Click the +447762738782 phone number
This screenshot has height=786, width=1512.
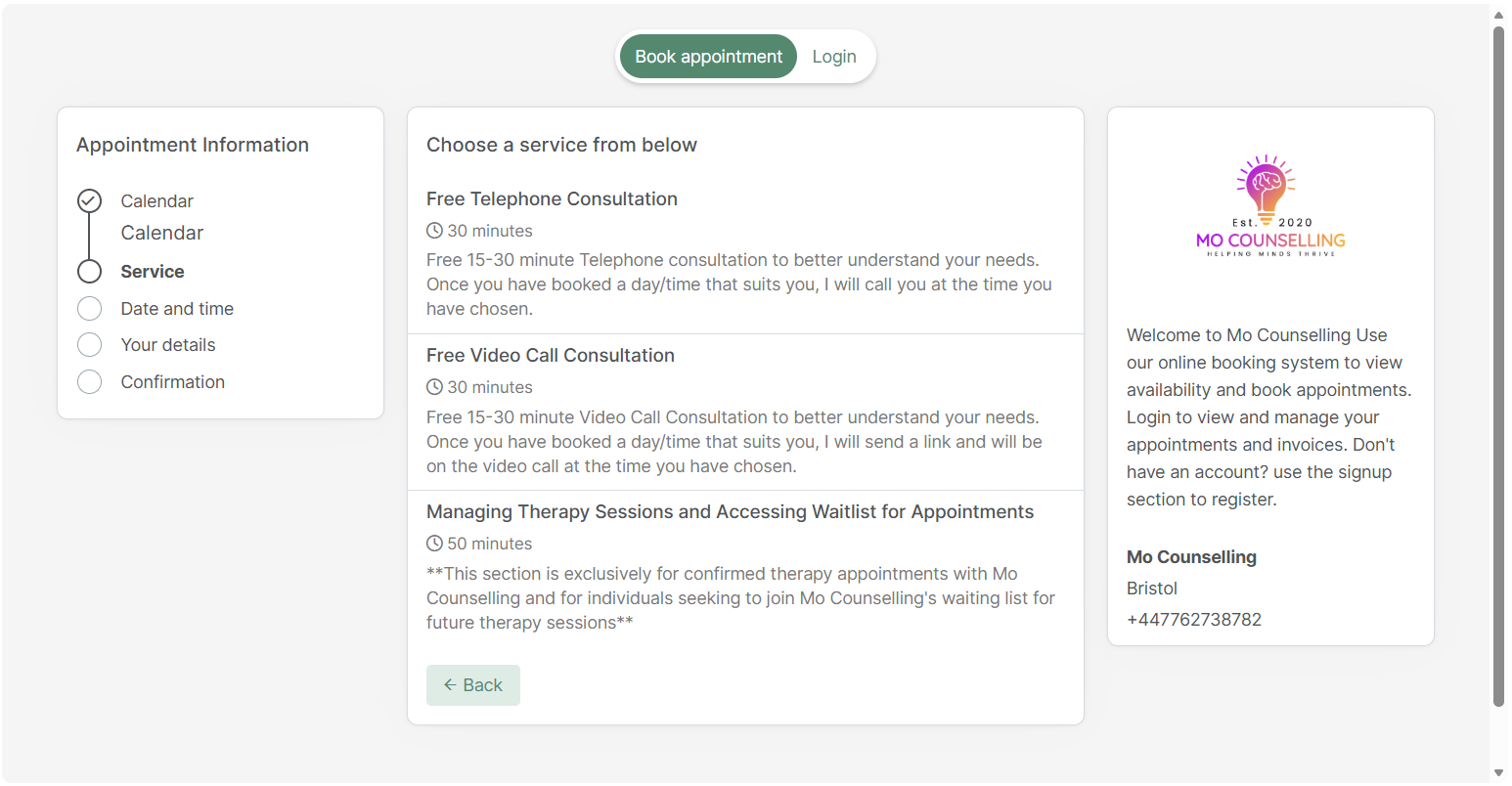pyautogui.click(x=1194, y=620)
